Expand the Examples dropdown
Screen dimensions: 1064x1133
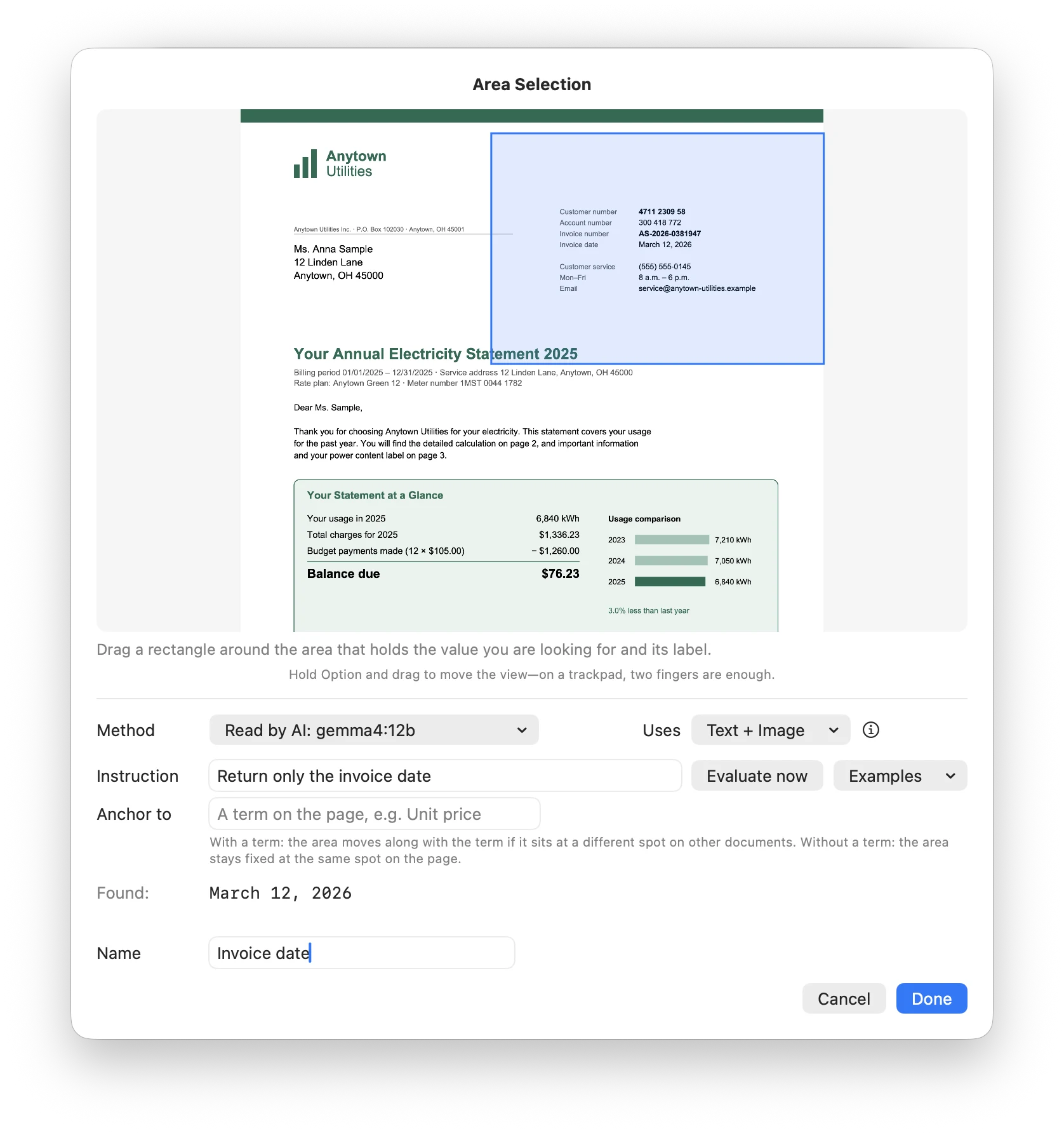(900, 775)
